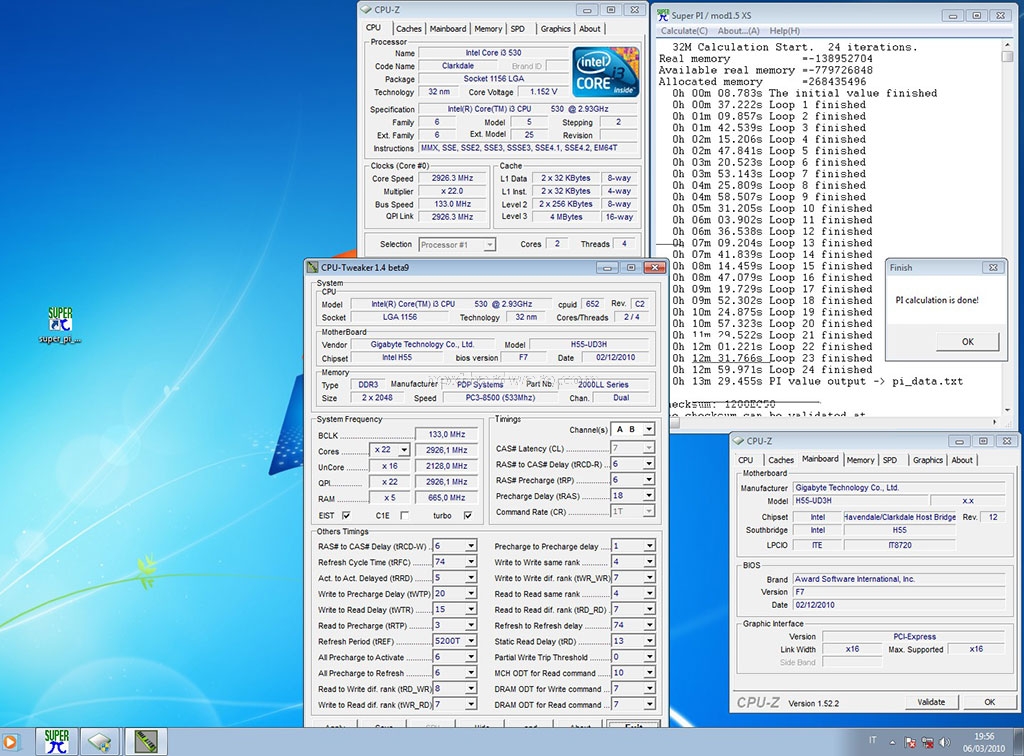Open About tab in CPU-Z processor window
The image size is (1024, 756).
590,29
